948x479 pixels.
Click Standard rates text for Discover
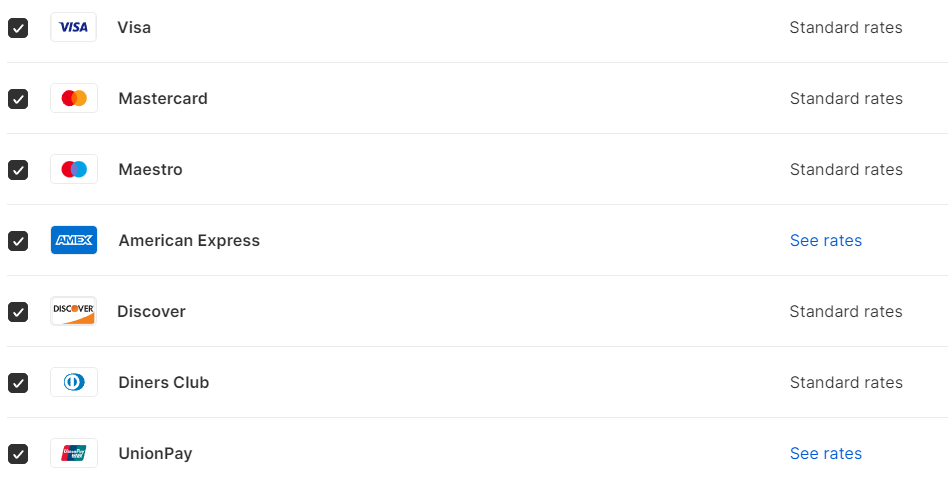(846, 311)
